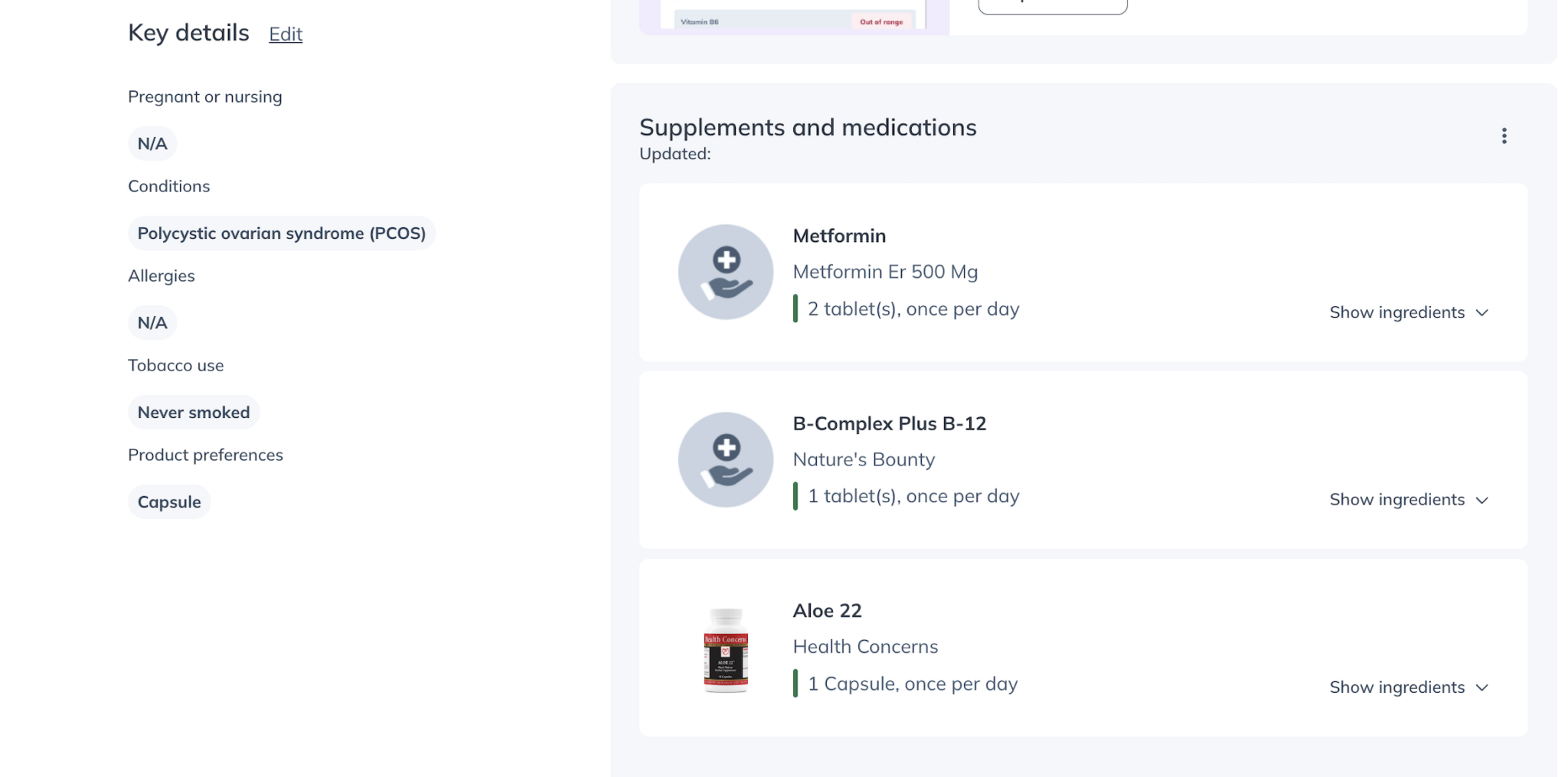The height and width of the screenshot is (777, 1568).
Task: Open the Key details section header
Action: point(188,32)
